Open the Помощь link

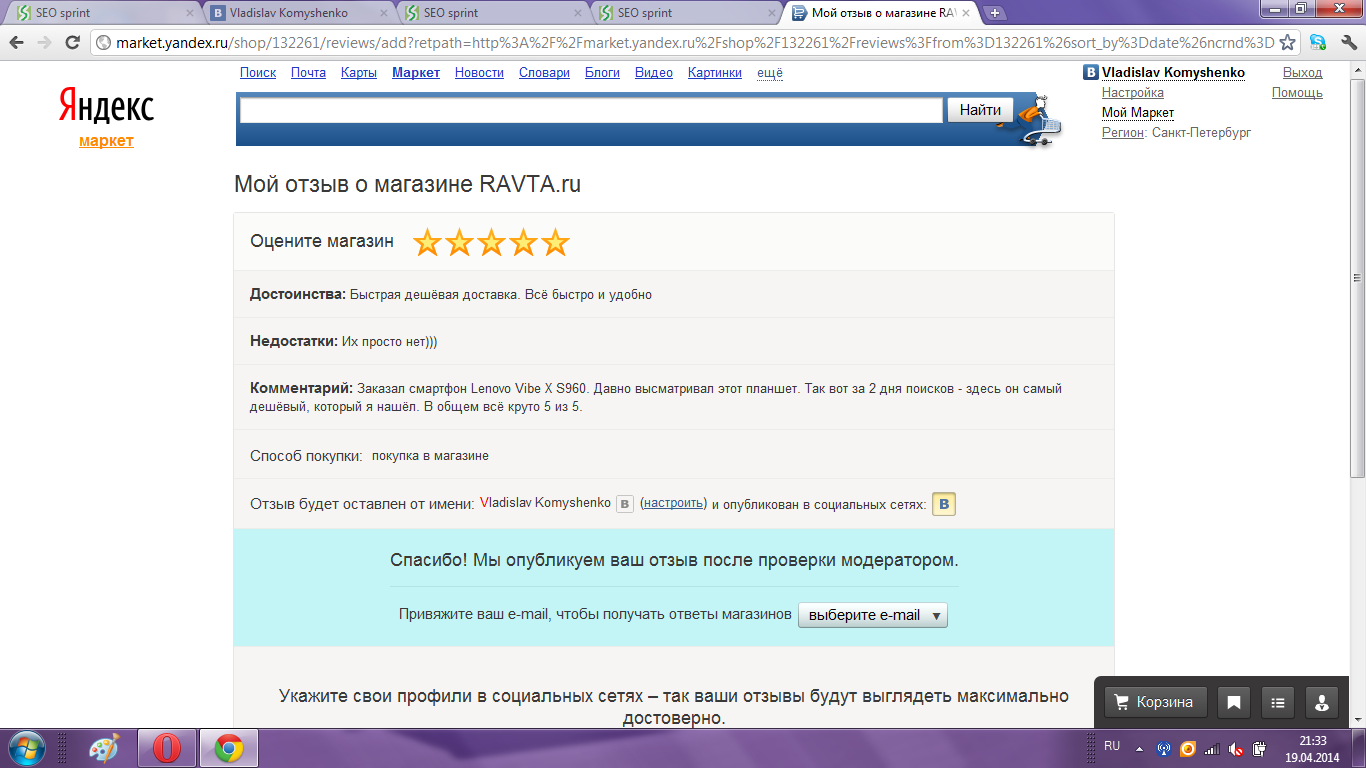(x=1297, y=93)
